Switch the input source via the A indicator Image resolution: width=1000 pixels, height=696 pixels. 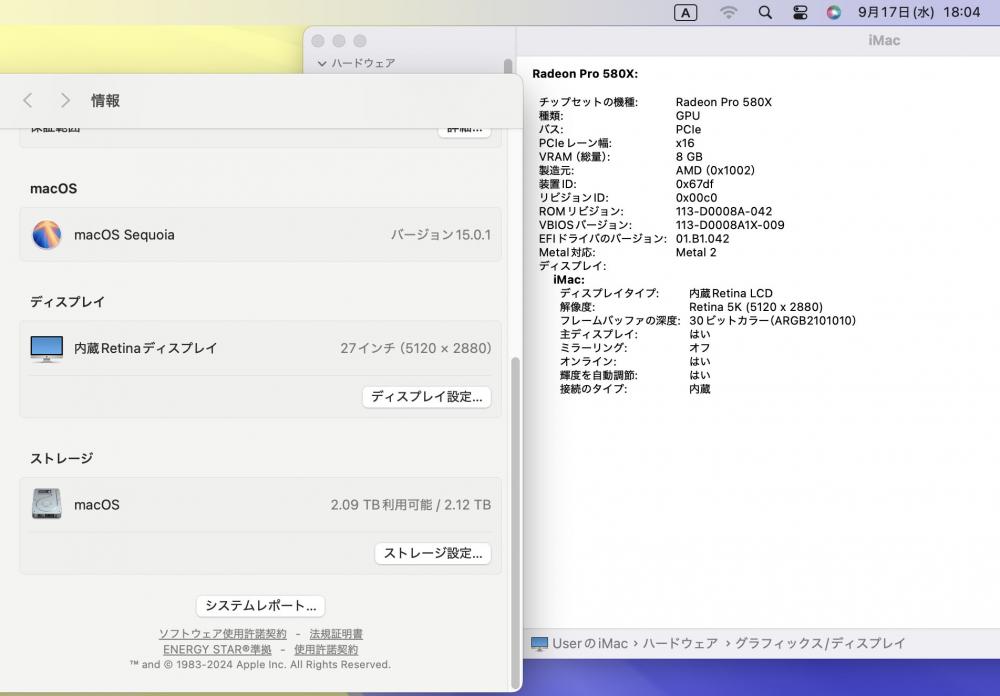(685, 12)
